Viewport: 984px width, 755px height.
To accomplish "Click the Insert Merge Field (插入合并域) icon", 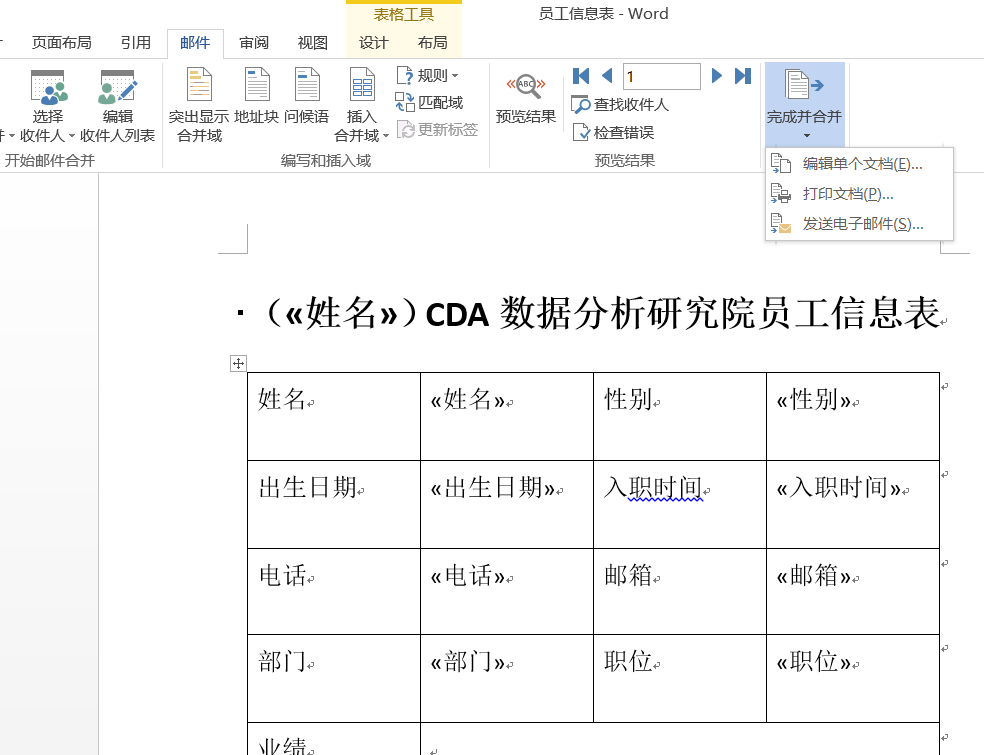I will pyautogui.click(x=362, y=85).
